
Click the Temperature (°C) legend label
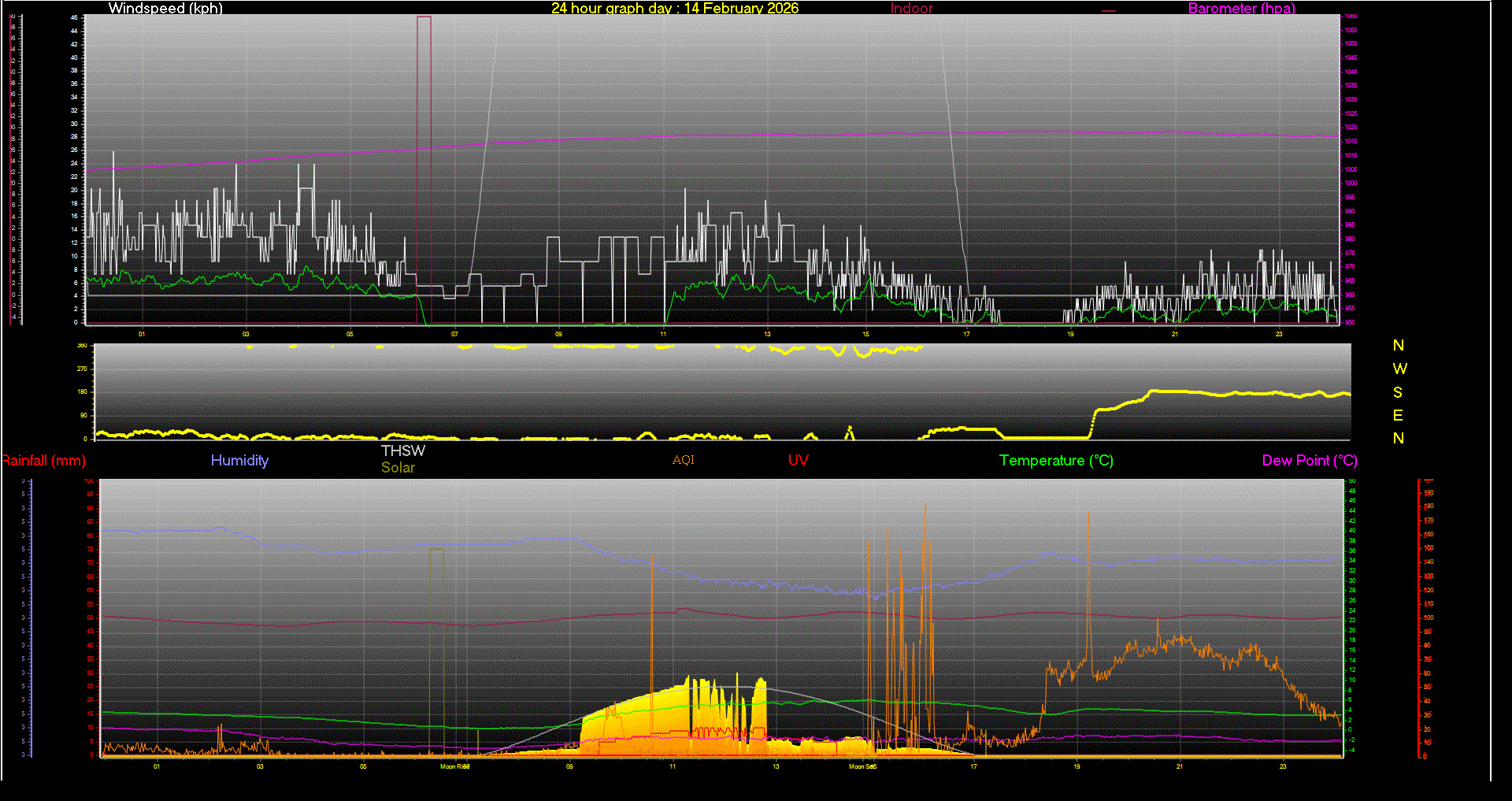pyautogui.click(x=1055, y=461)
